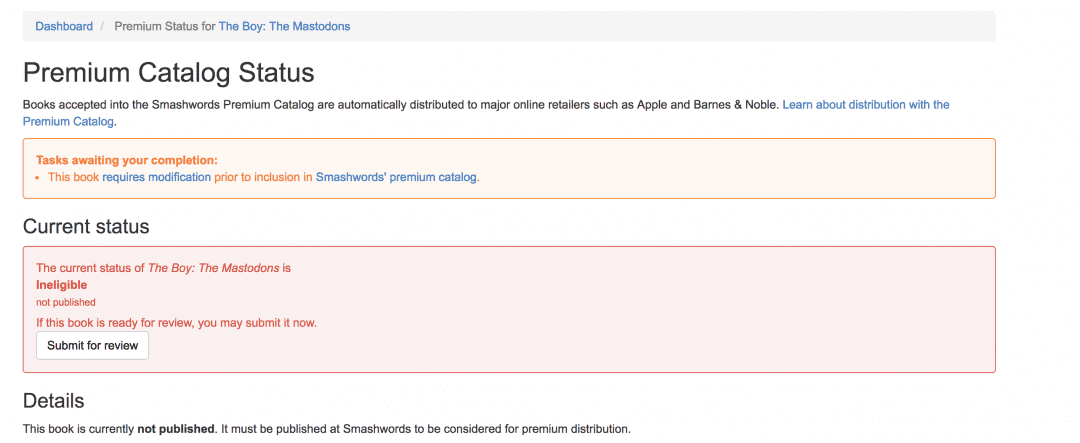Click 'Tasks awaiting your completion' alert heading
1080x443 pixels.
pos(127,160)
